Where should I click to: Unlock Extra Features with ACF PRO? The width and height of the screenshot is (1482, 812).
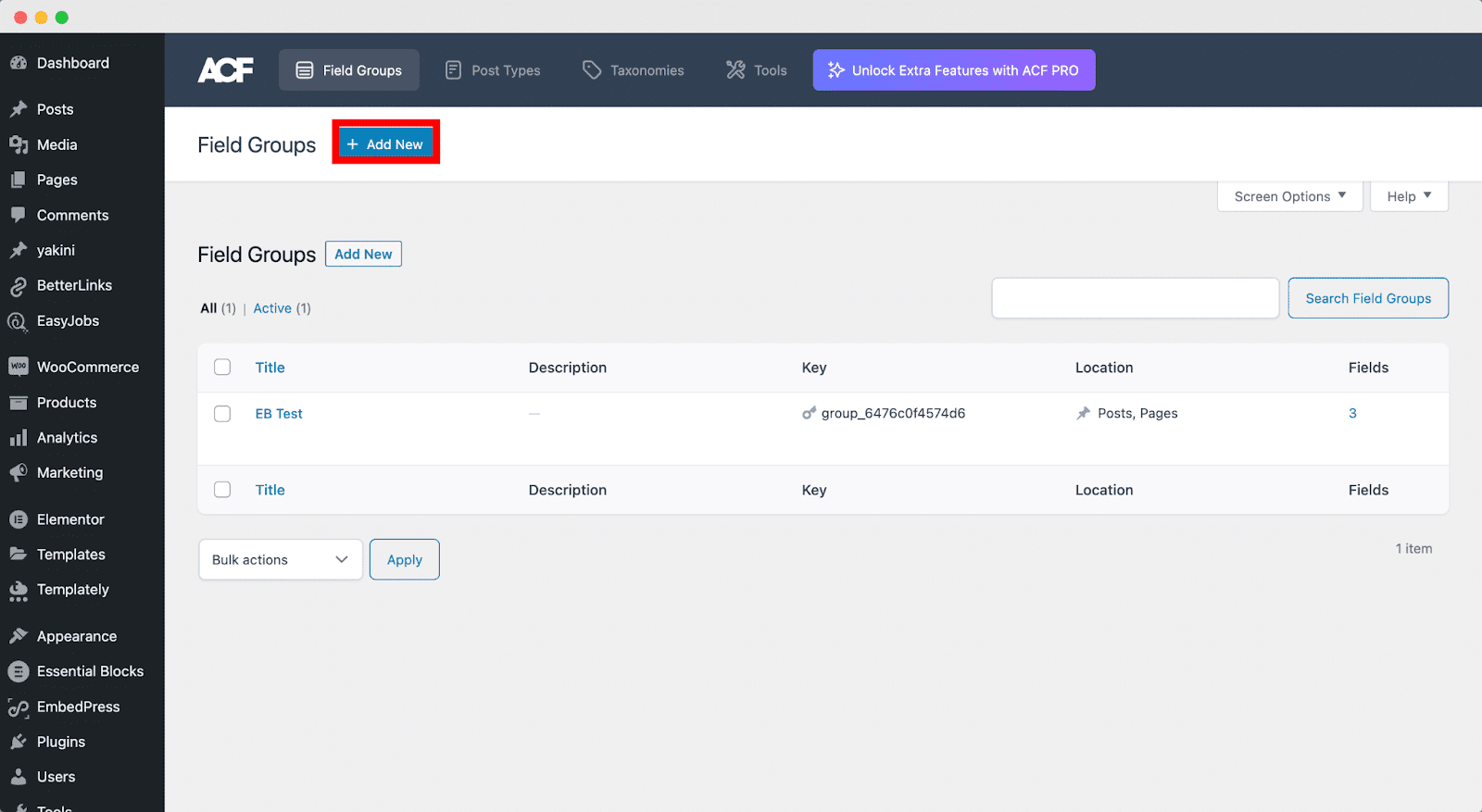point(954,70)
